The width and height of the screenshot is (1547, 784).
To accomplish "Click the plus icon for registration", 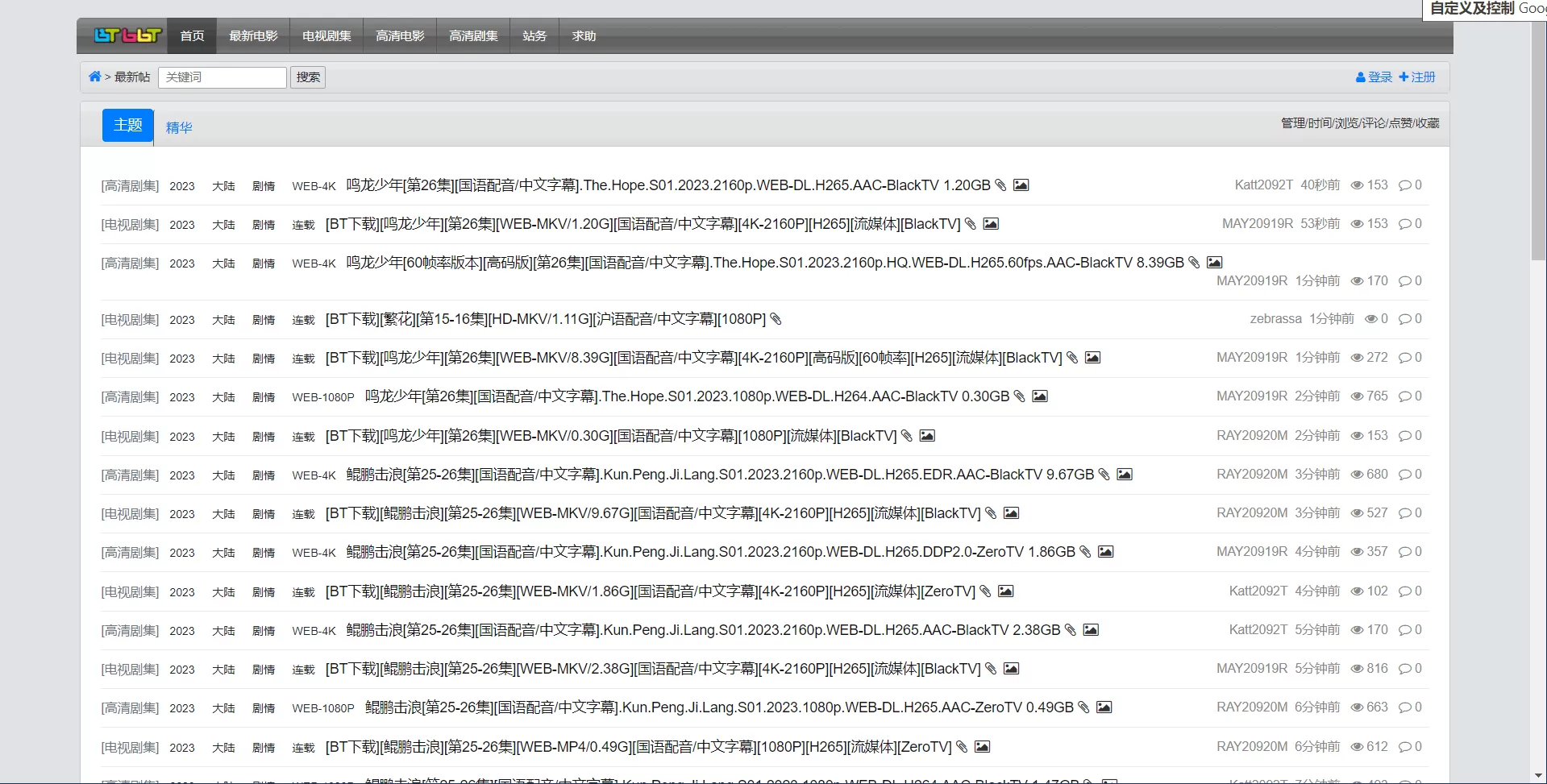I will 1404,77.
